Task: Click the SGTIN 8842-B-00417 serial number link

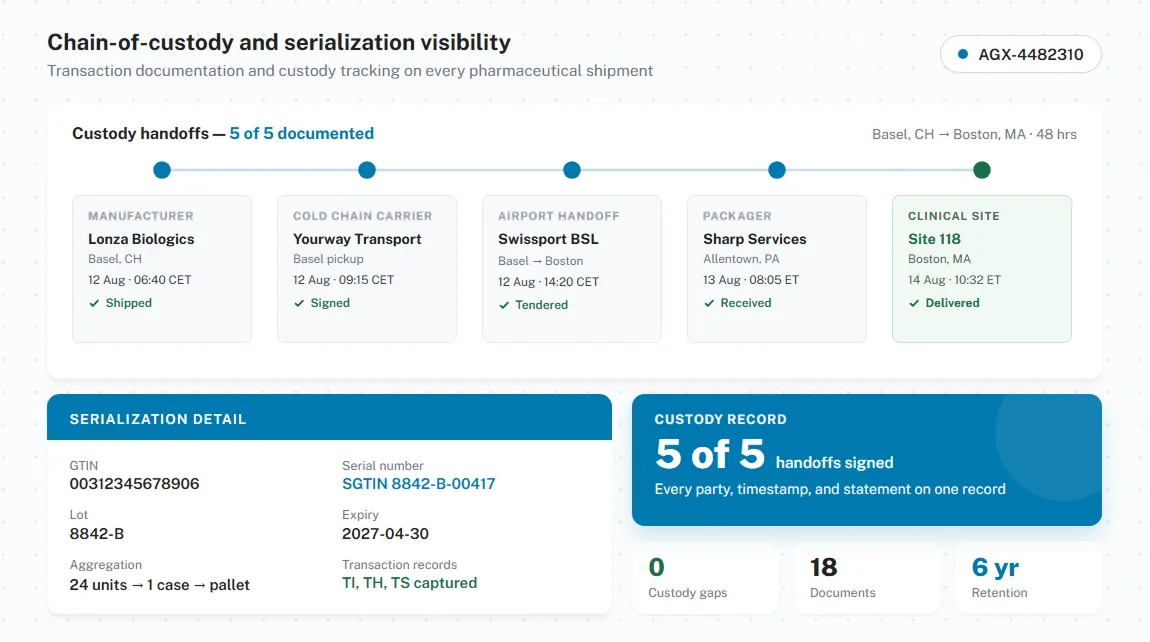Action: click(x=418, y=484)
